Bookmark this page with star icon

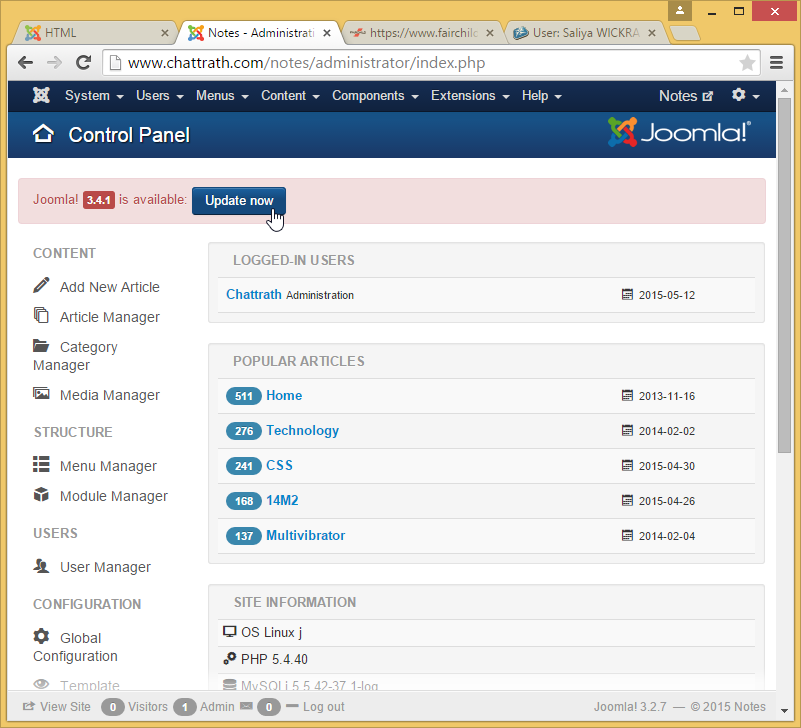tap(747, 63)
